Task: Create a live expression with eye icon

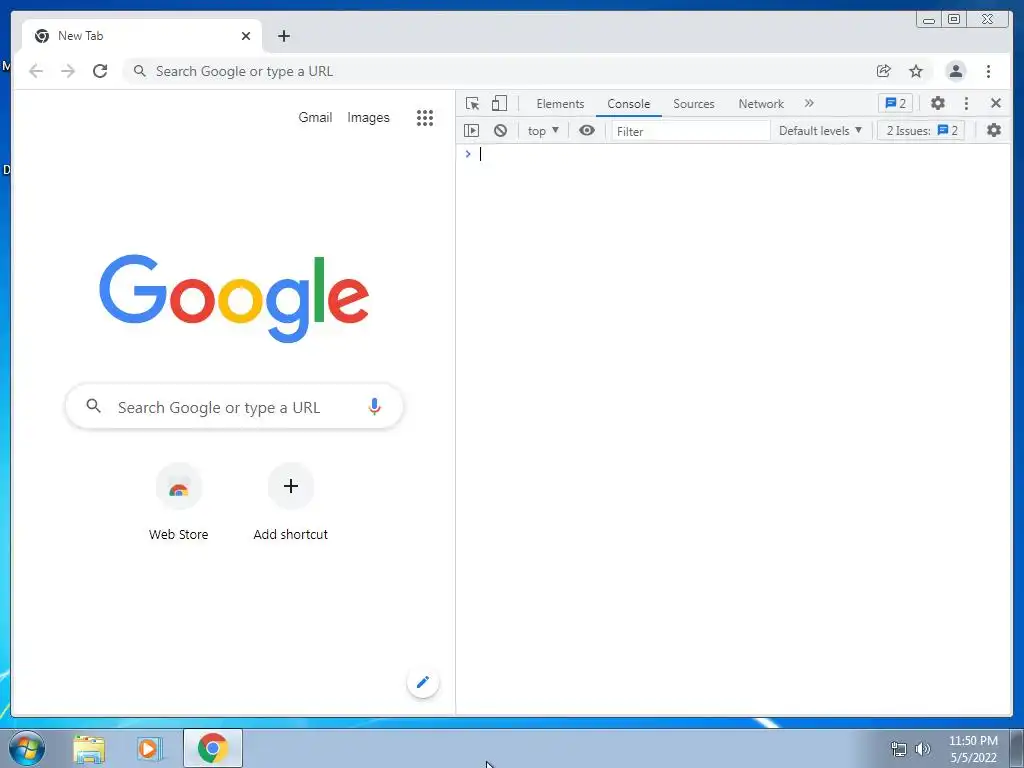Action: point(587,131)
